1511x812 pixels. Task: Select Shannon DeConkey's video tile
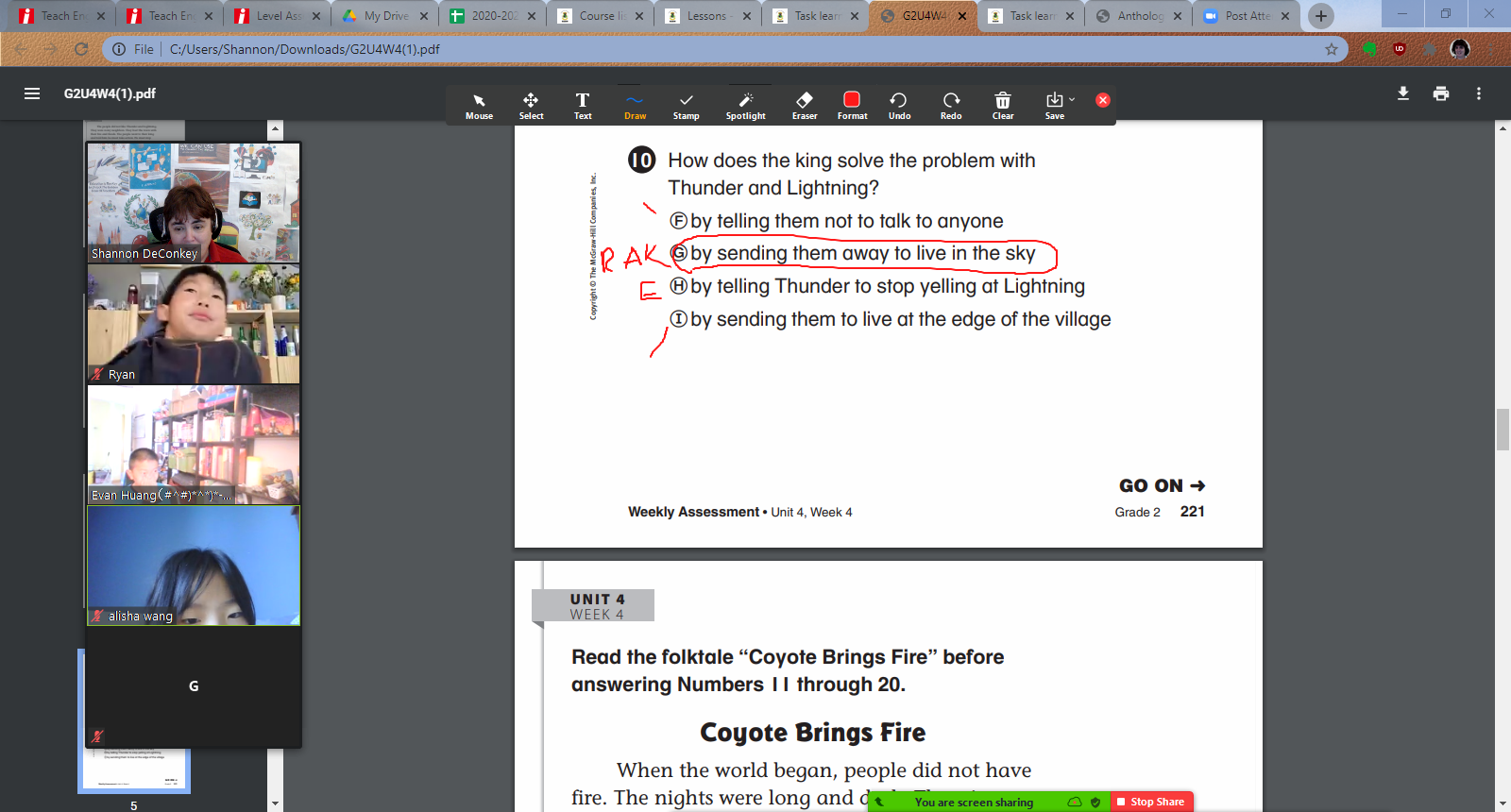pos(194,203)
